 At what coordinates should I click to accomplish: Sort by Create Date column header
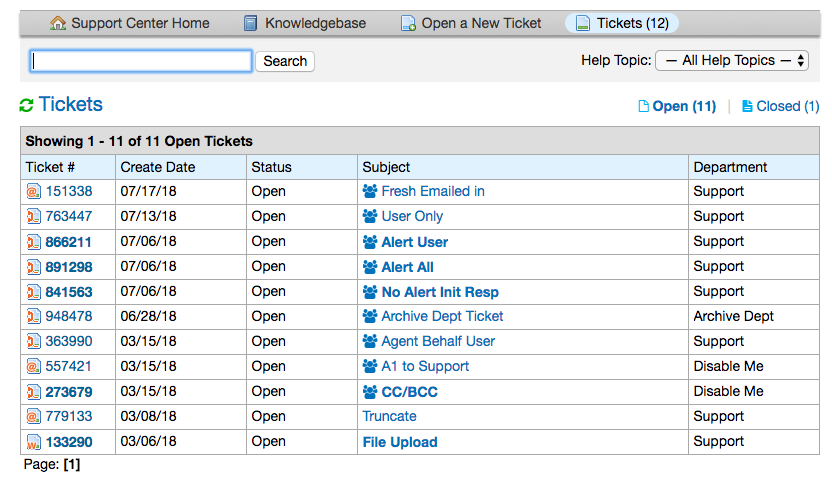click(x=158, y=167)
